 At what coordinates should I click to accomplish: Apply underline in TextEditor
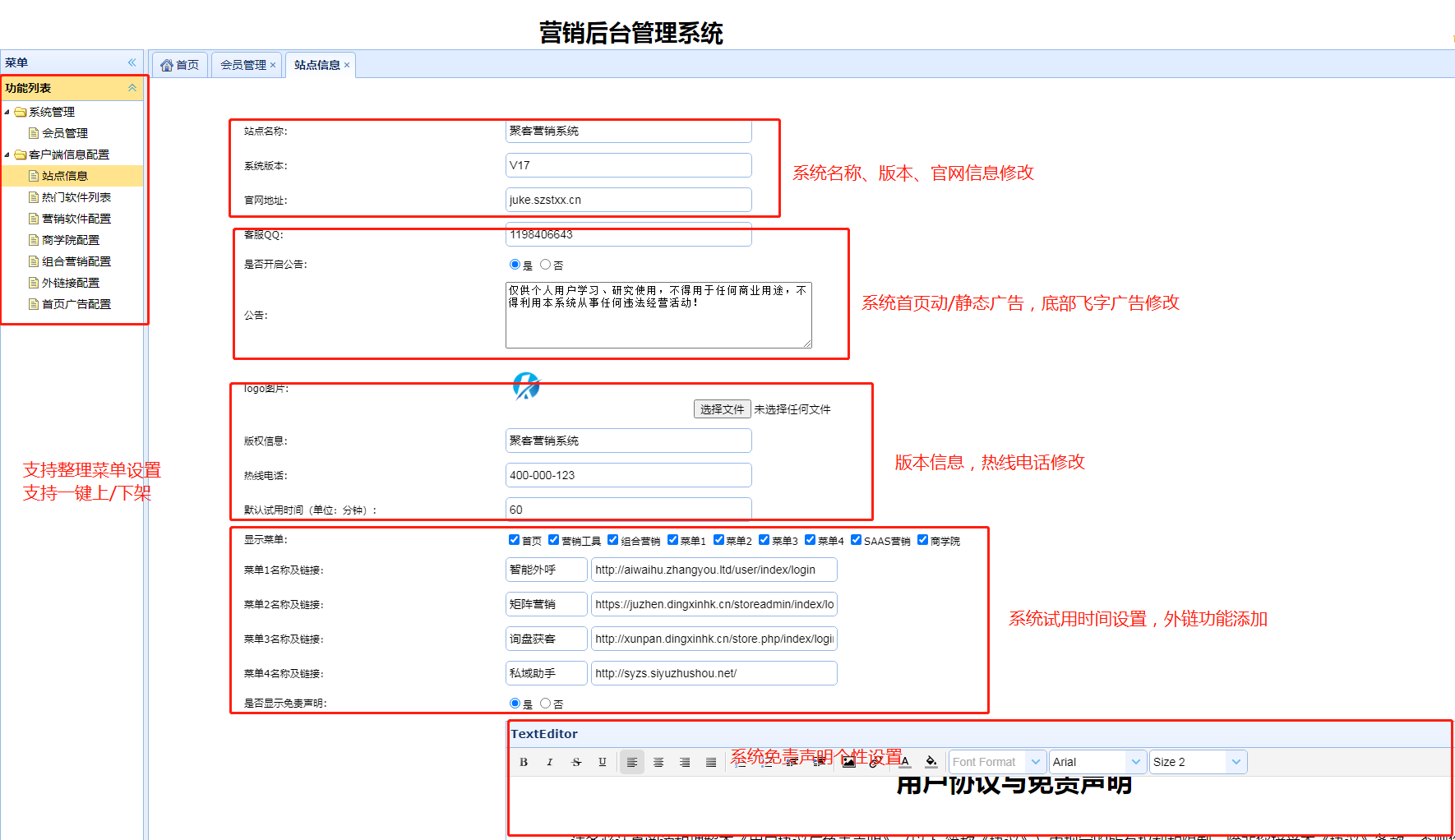pos(603,762)
